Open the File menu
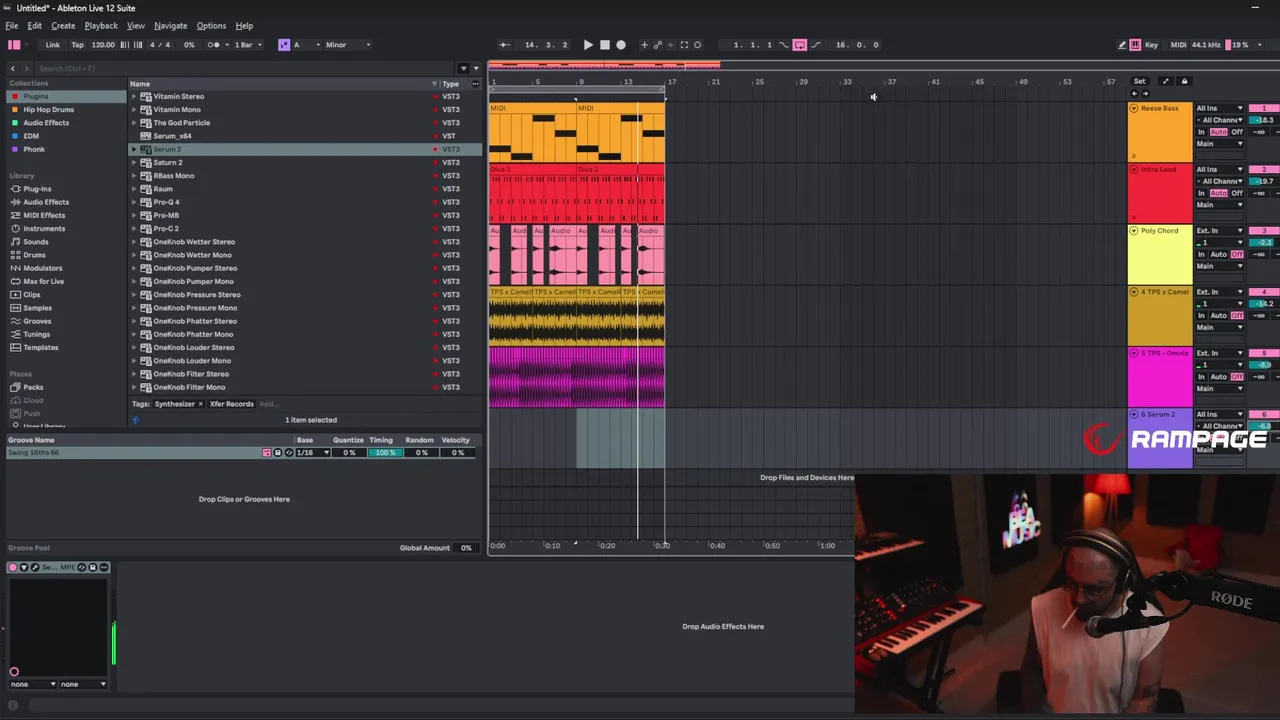The height and width of the screenshot is (720, 1280). (x=12, y=26)
